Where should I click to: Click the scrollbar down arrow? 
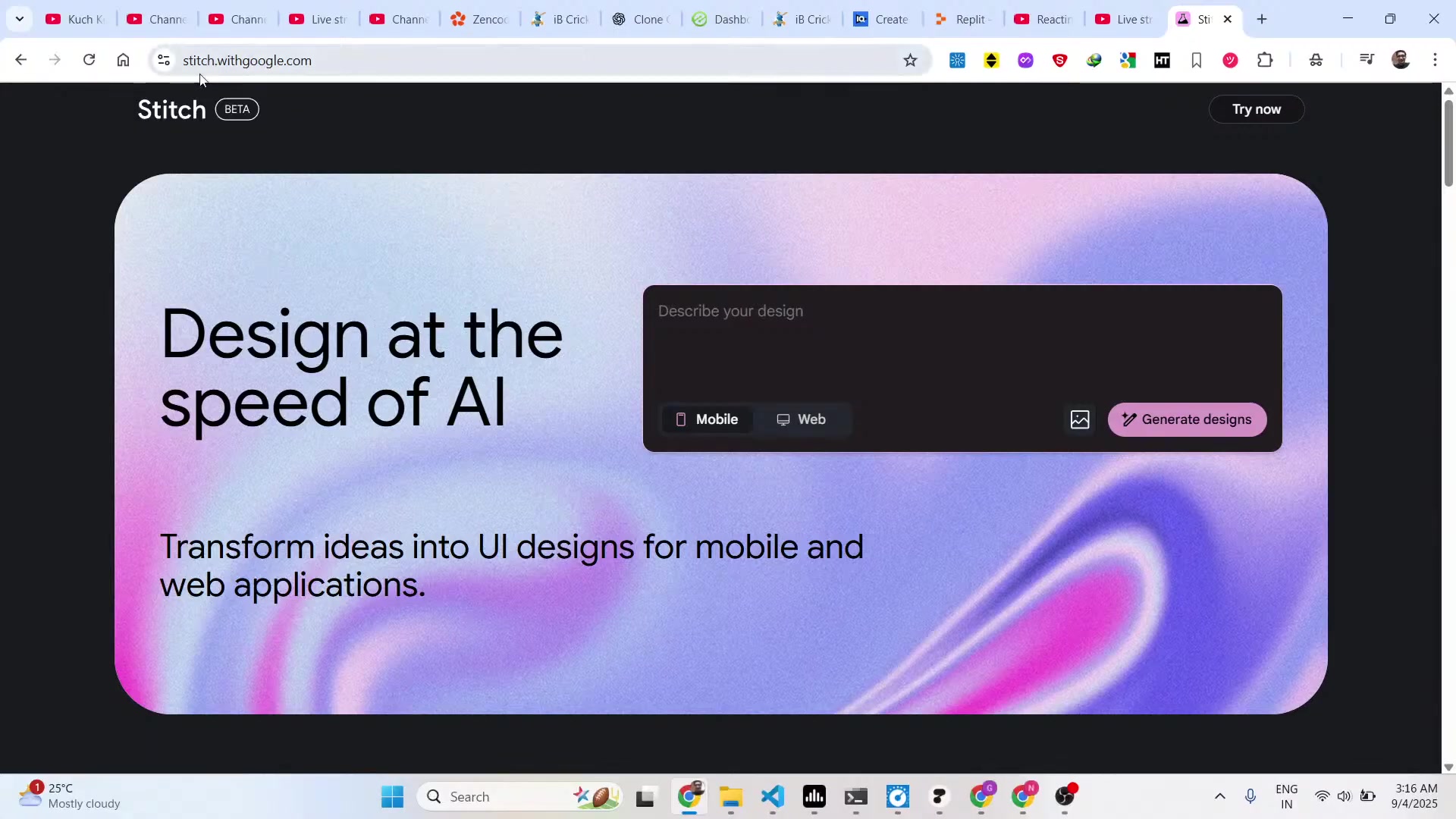1448,767
